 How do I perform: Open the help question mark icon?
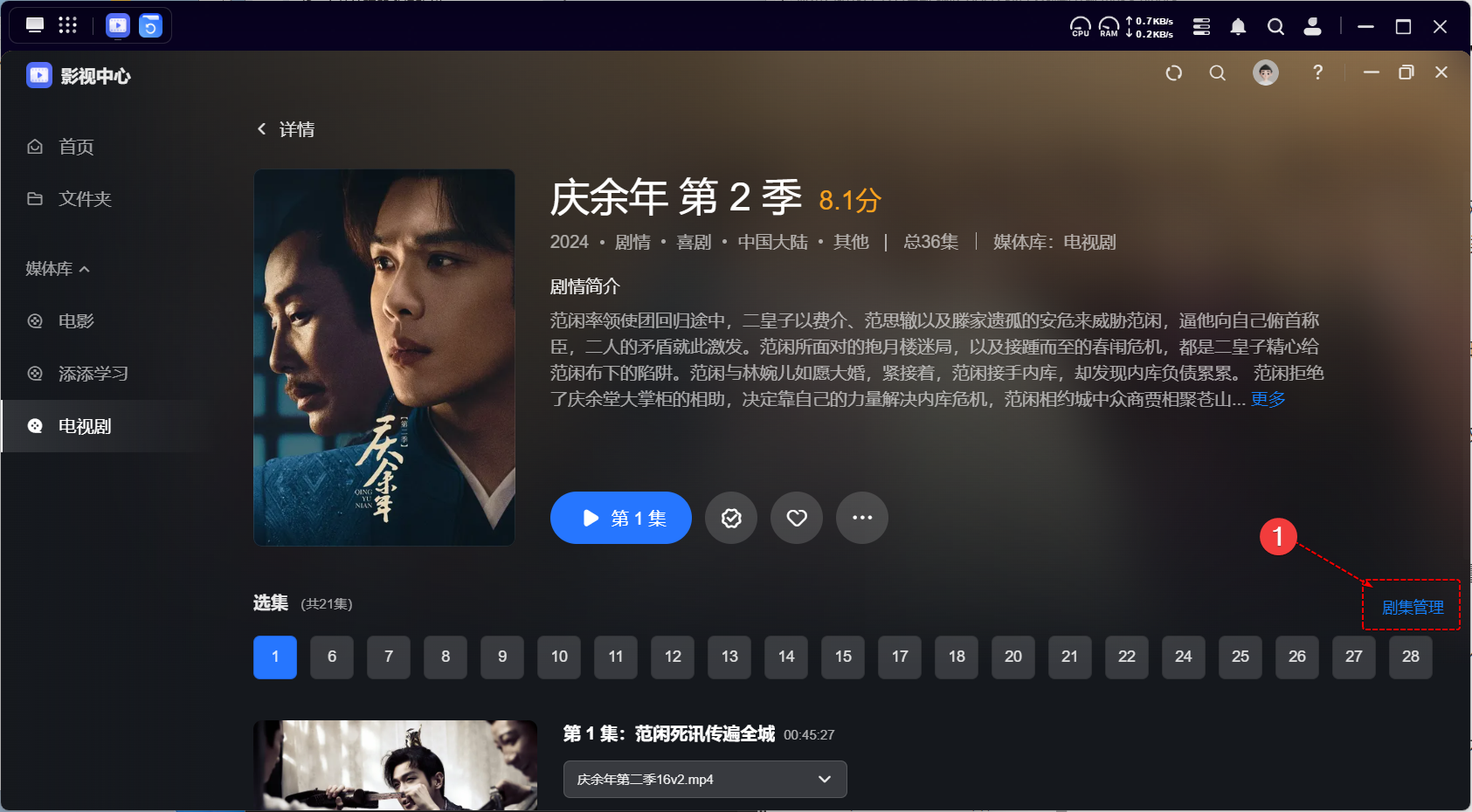[x=1317, y=72]
